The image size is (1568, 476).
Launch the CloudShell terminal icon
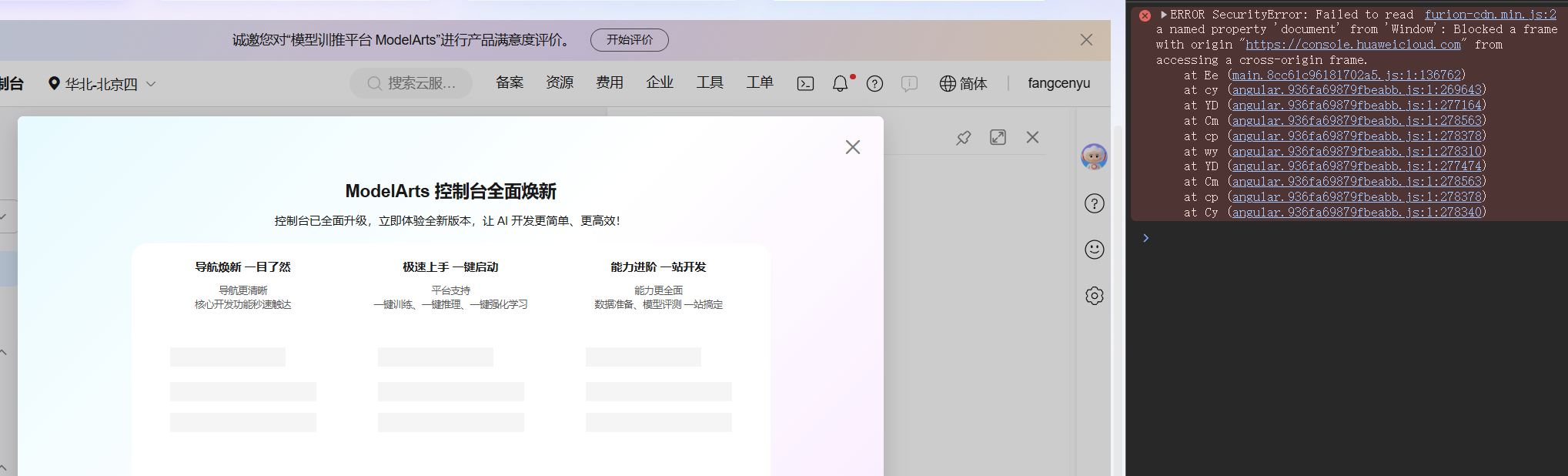[x=805, y=84]
